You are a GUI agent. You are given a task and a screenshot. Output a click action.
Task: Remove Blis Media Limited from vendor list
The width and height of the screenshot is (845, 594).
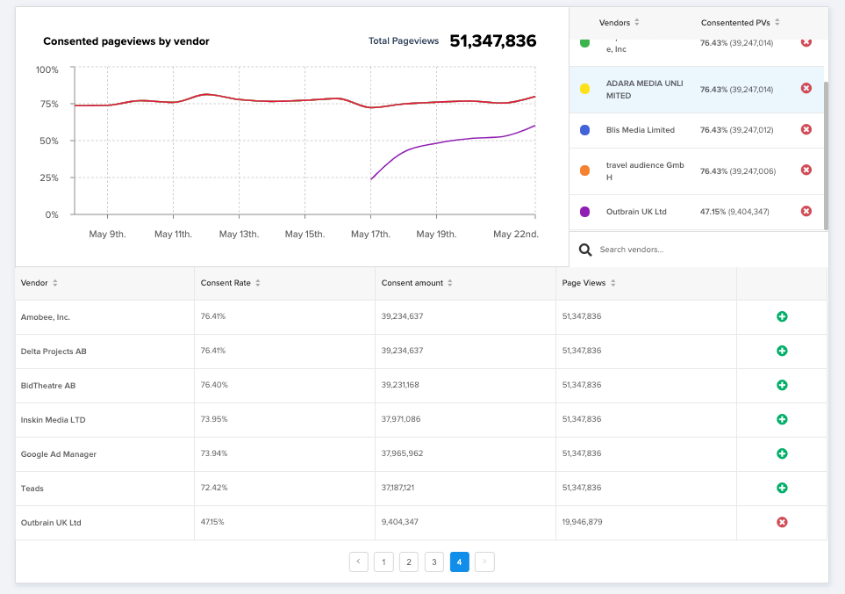tap(806, 130)
